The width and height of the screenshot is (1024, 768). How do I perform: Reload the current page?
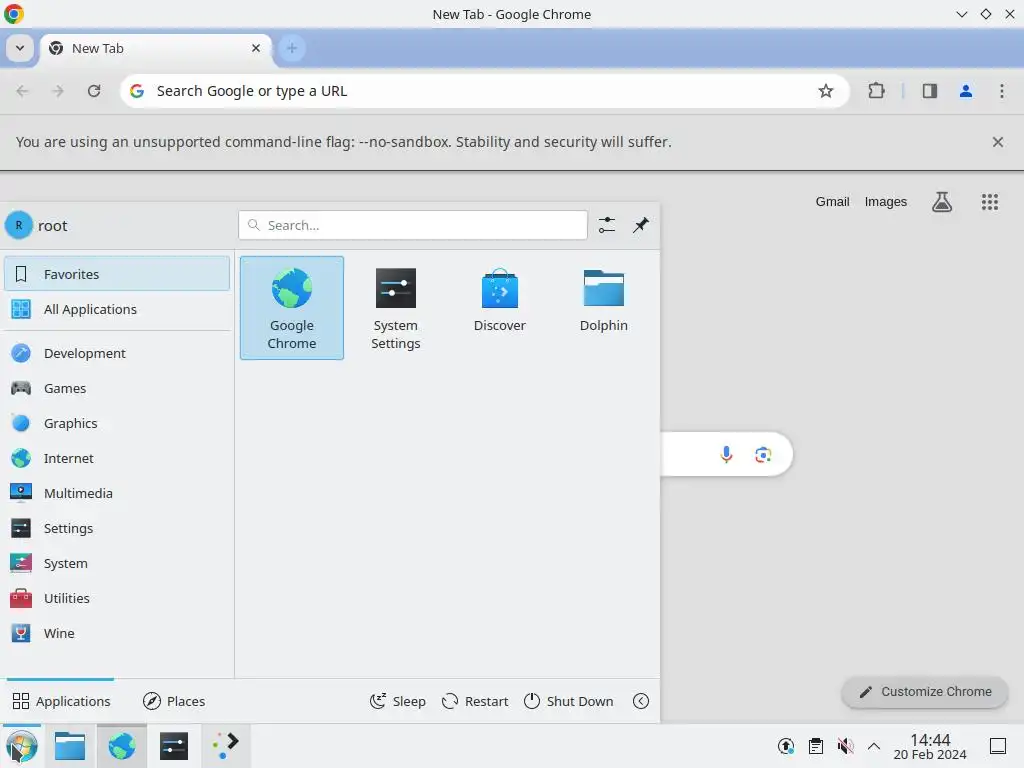94,91
